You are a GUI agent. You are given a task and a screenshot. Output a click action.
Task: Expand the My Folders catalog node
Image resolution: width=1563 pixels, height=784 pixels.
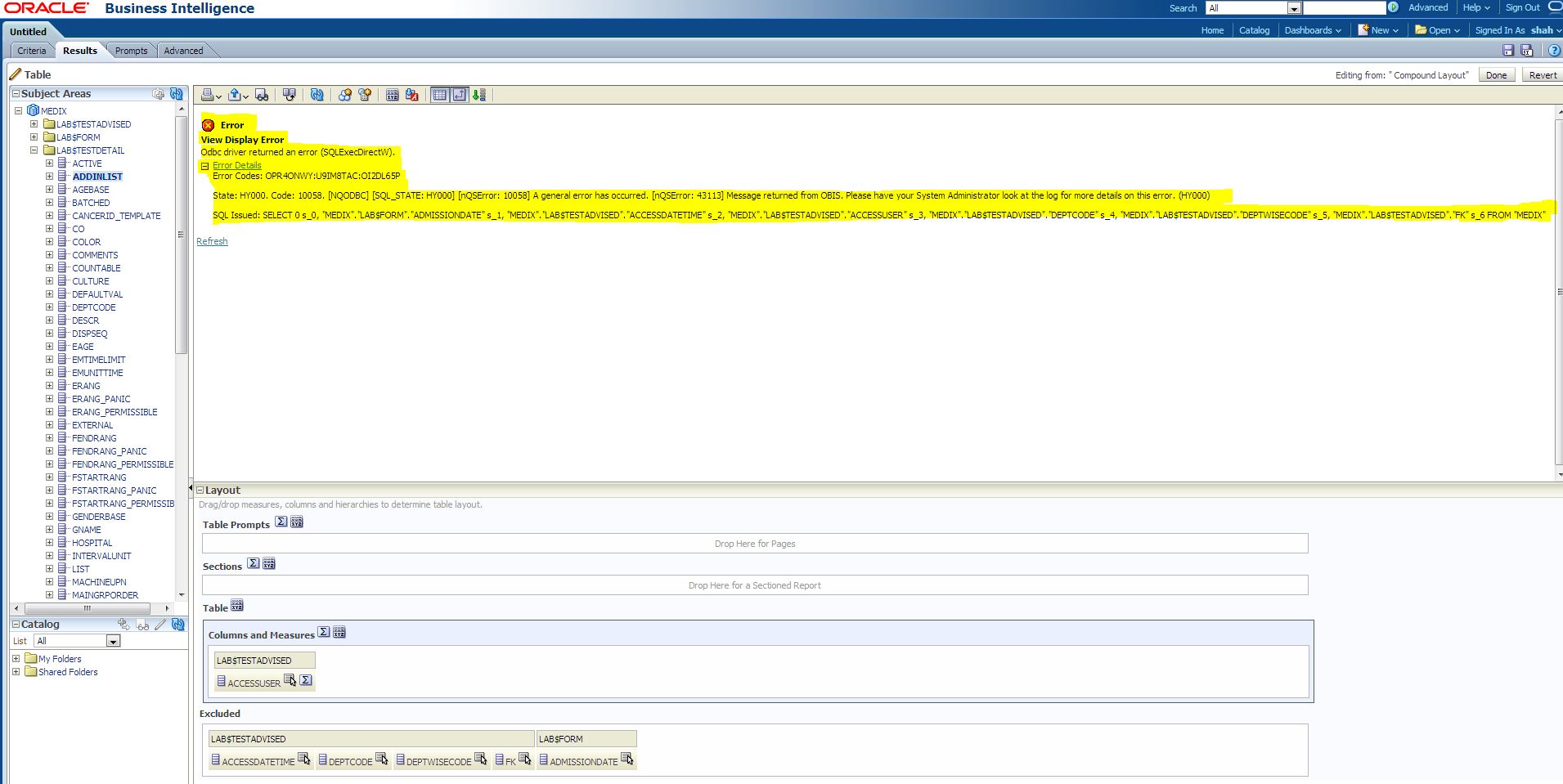tap(16, 659)
